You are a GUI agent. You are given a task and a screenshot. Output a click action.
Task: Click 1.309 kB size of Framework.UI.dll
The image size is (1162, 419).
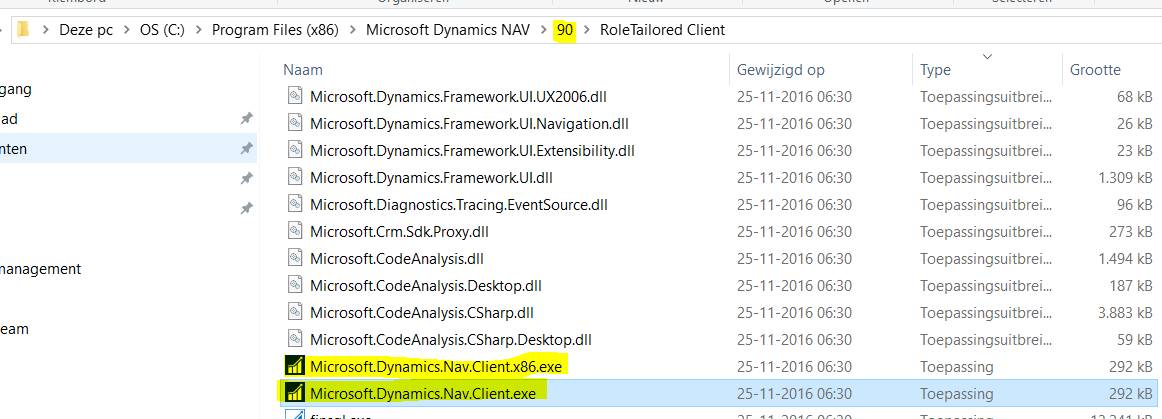[x=1126, y=177]
